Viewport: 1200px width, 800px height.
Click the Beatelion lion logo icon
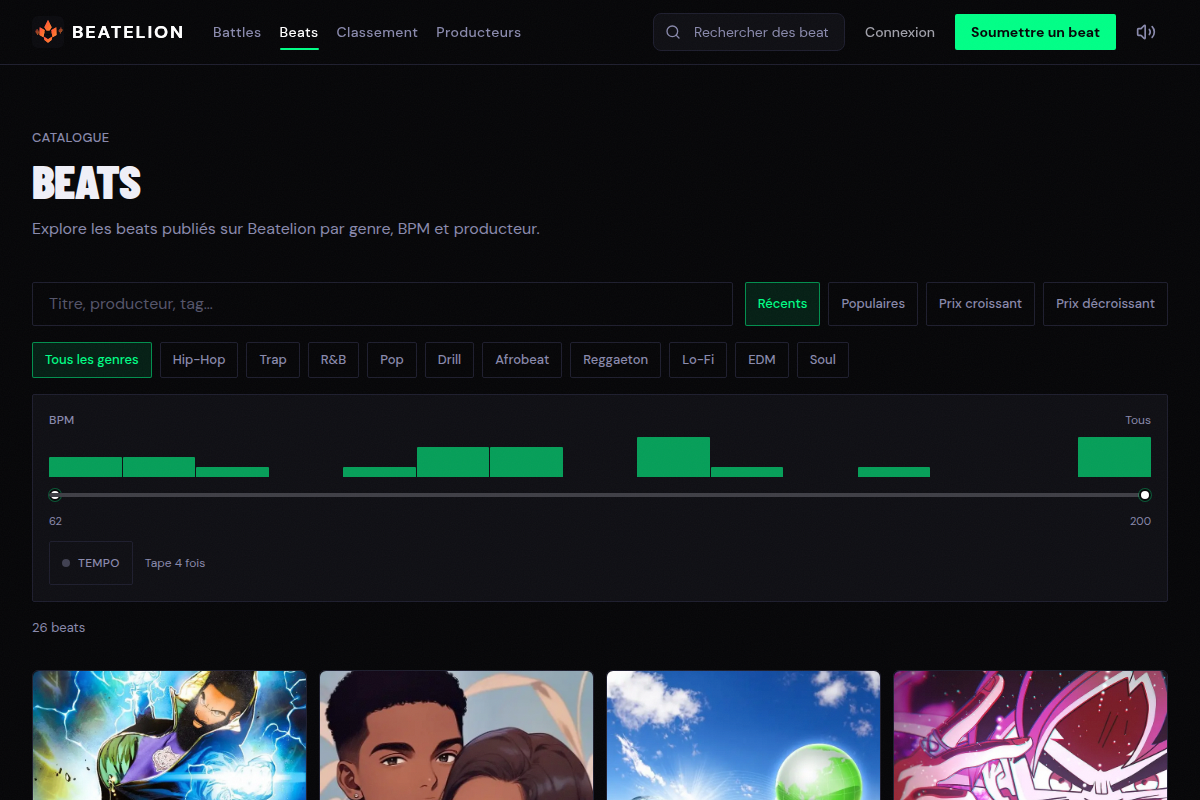point(48,32)
